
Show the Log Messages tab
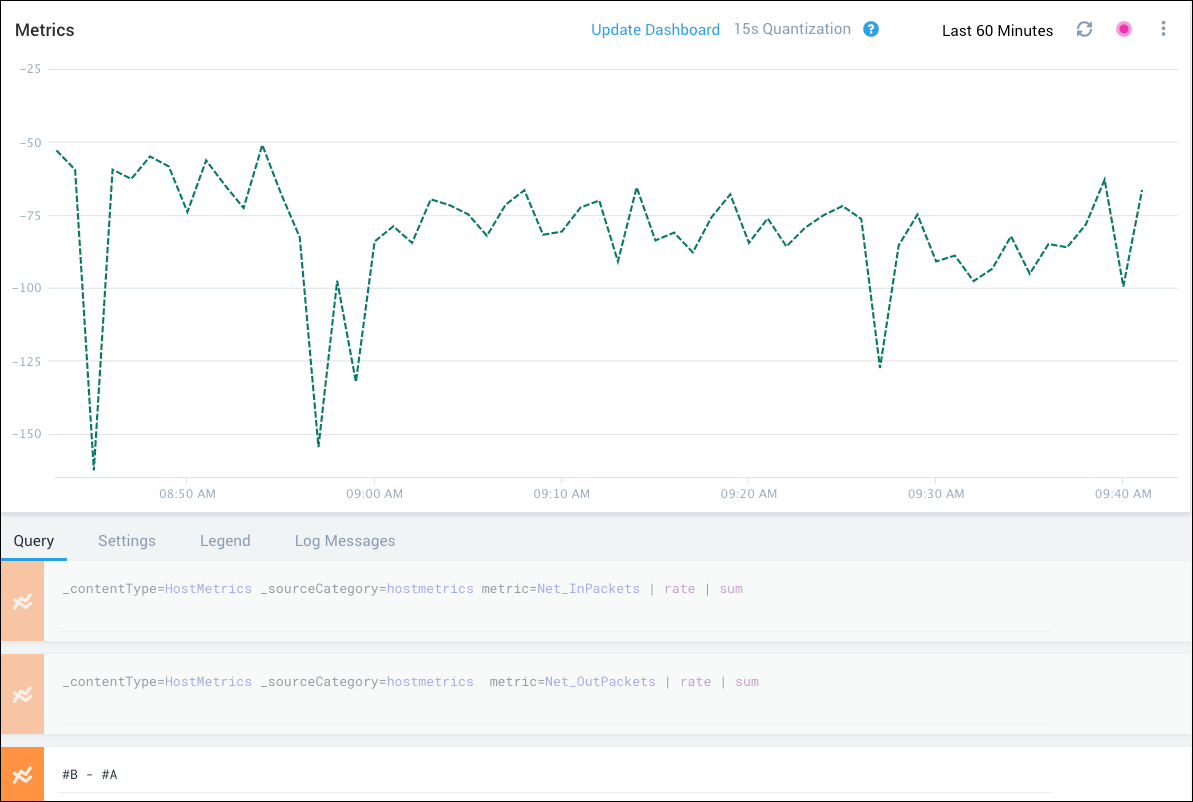pyautogui.click(x=345, y=541)
